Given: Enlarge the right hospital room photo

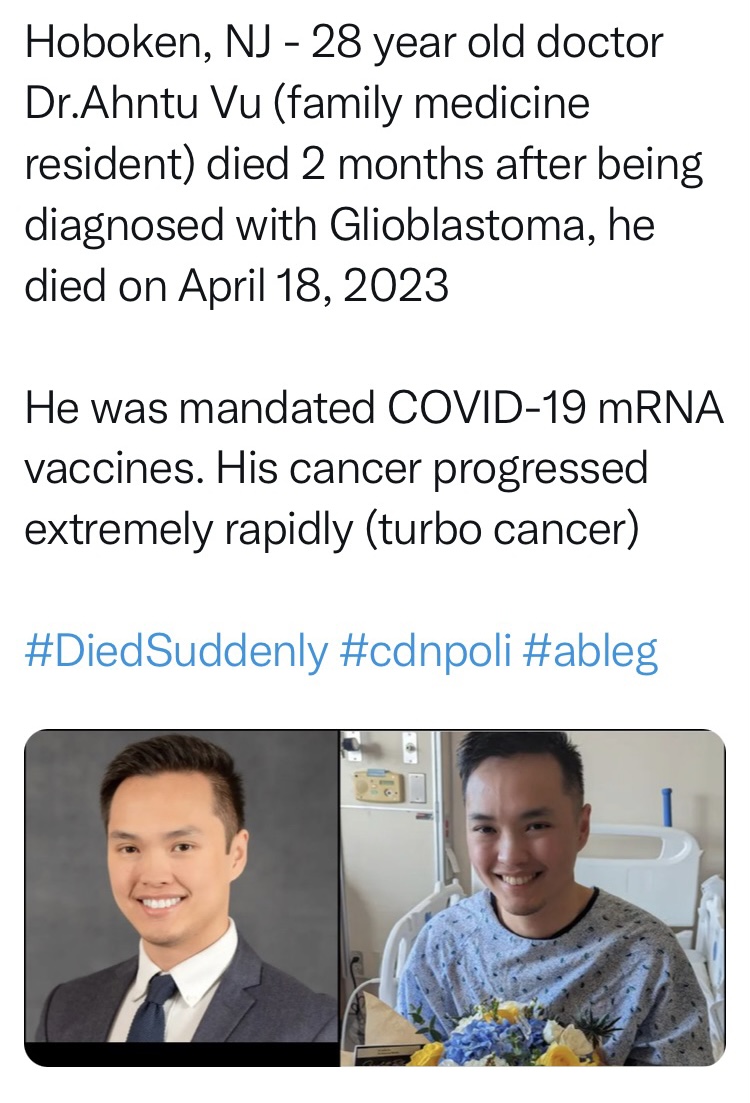Looking at the screenshot, I should 532,885.
